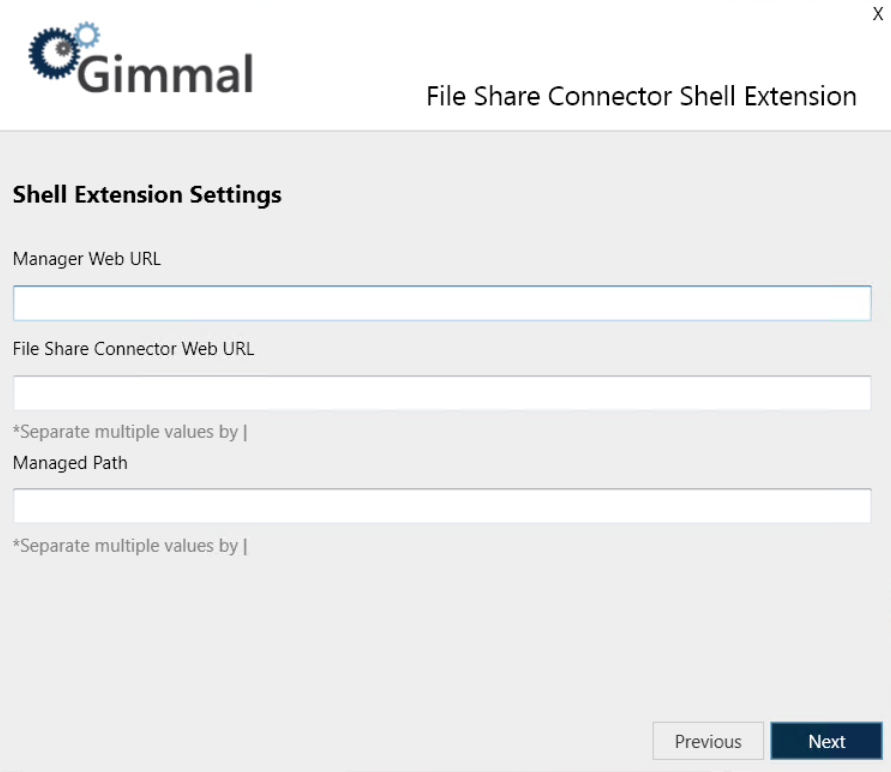Screen dimensions: 891x772
Task: Click the gray hub inside the dark gear
Action: (63, 49)
